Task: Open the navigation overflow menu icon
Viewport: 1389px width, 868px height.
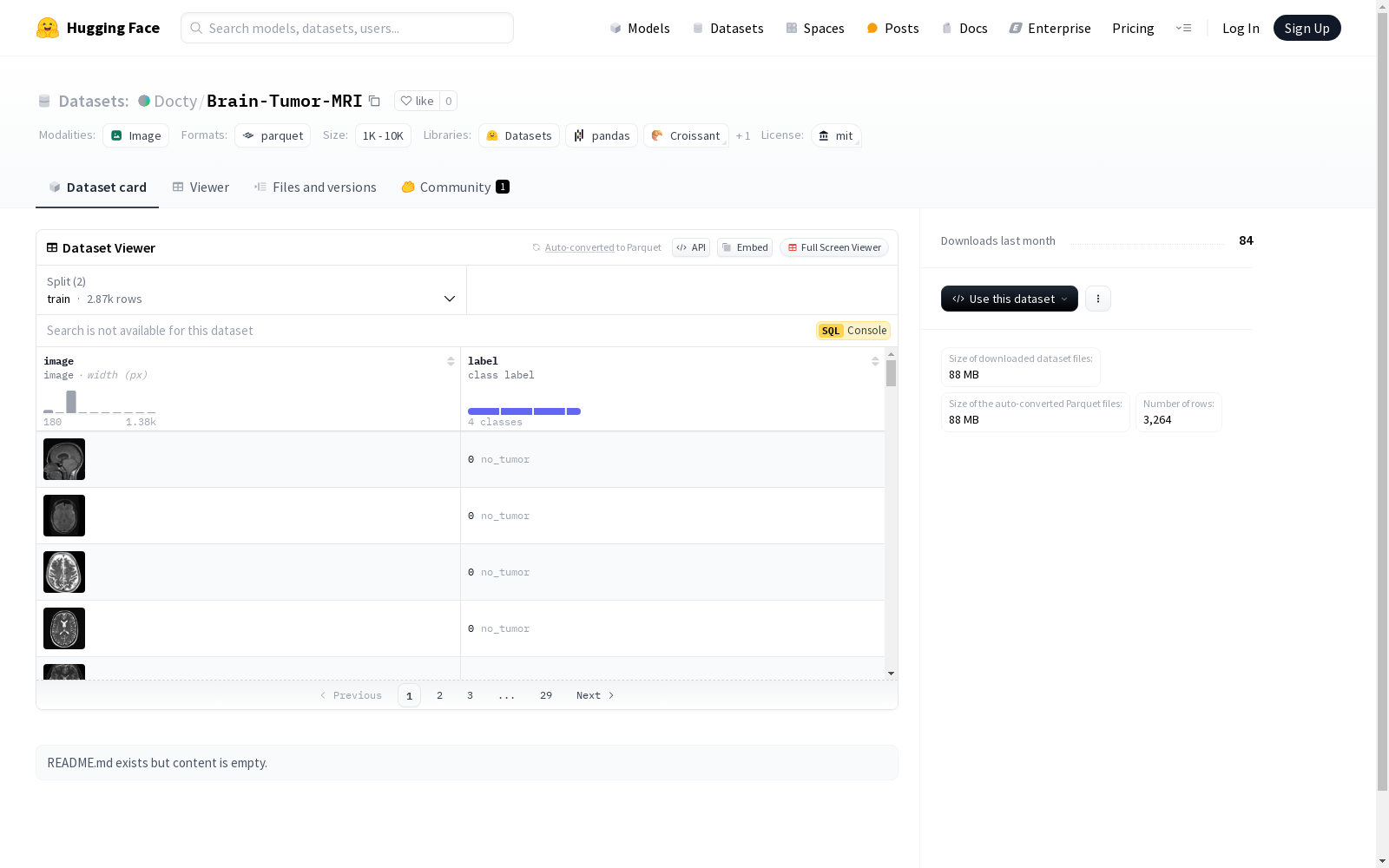Action: coord(1183,28)
